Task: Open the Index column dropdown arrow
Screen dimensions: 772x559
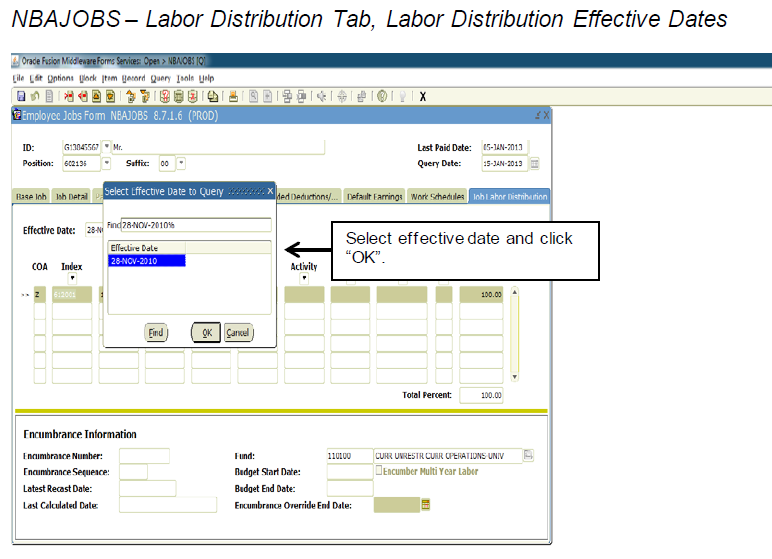Action: tap(72, 278)
